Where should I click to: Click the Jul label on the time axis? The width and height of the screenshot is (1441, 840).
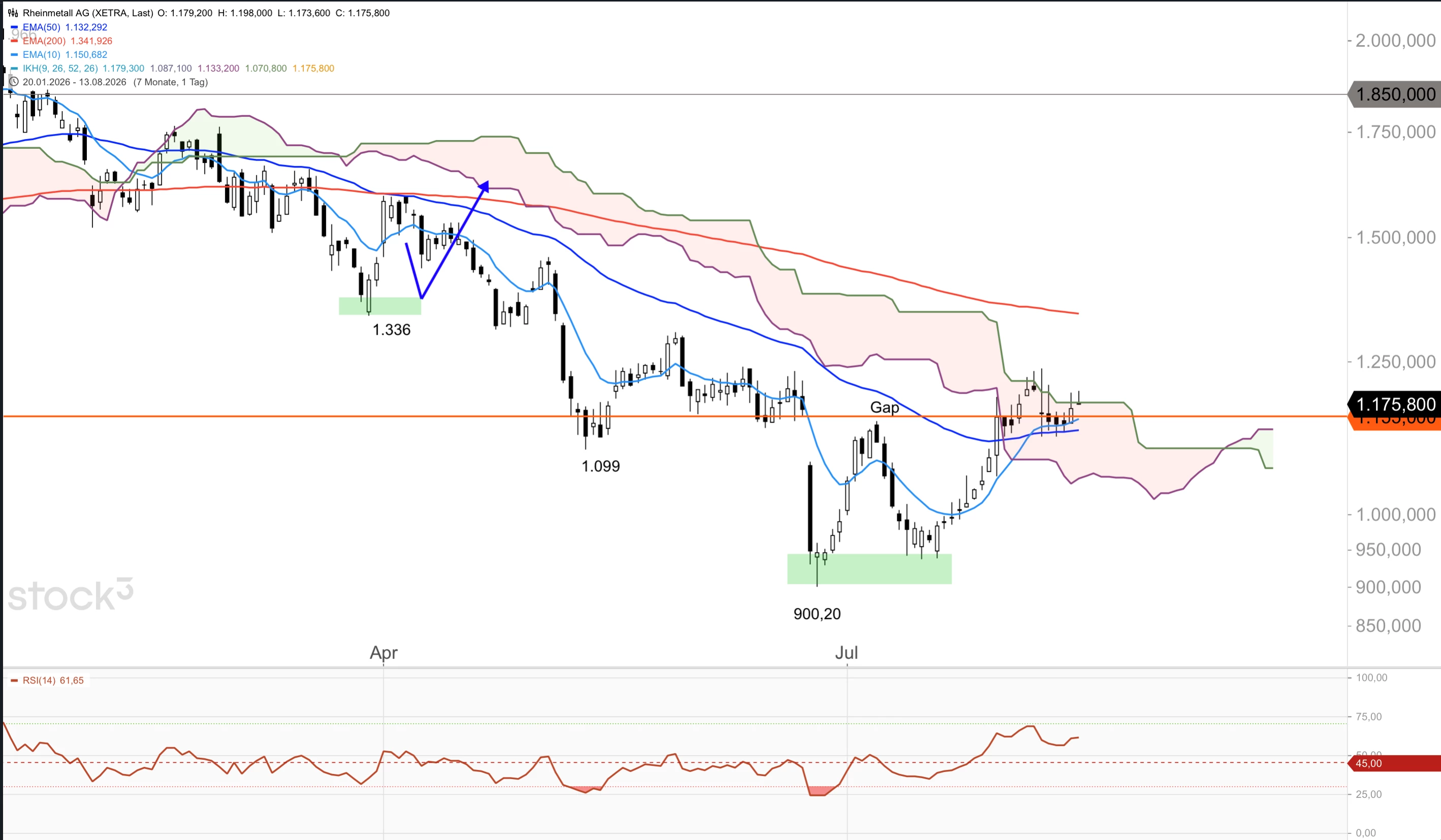(x=847, y=653)
